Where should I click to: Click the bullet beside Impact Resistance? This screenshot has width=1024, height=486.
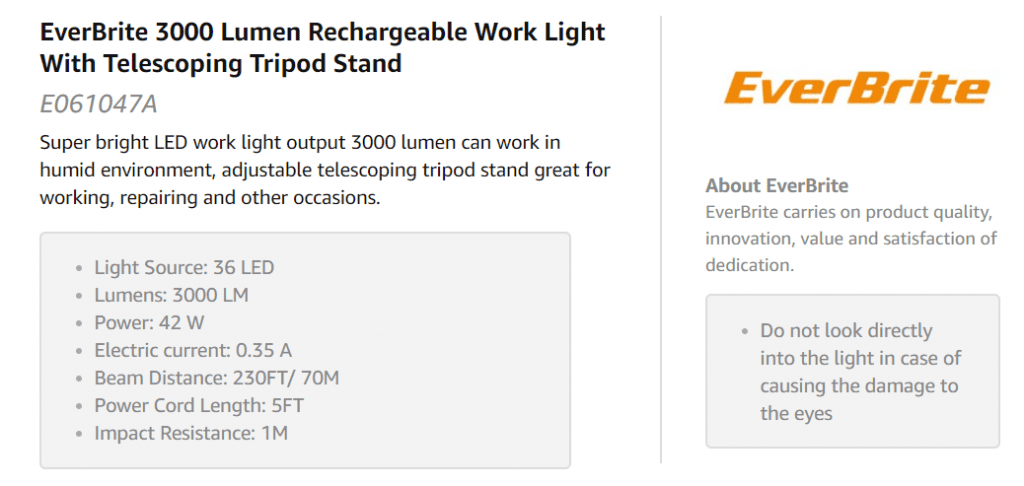(79, 434)
